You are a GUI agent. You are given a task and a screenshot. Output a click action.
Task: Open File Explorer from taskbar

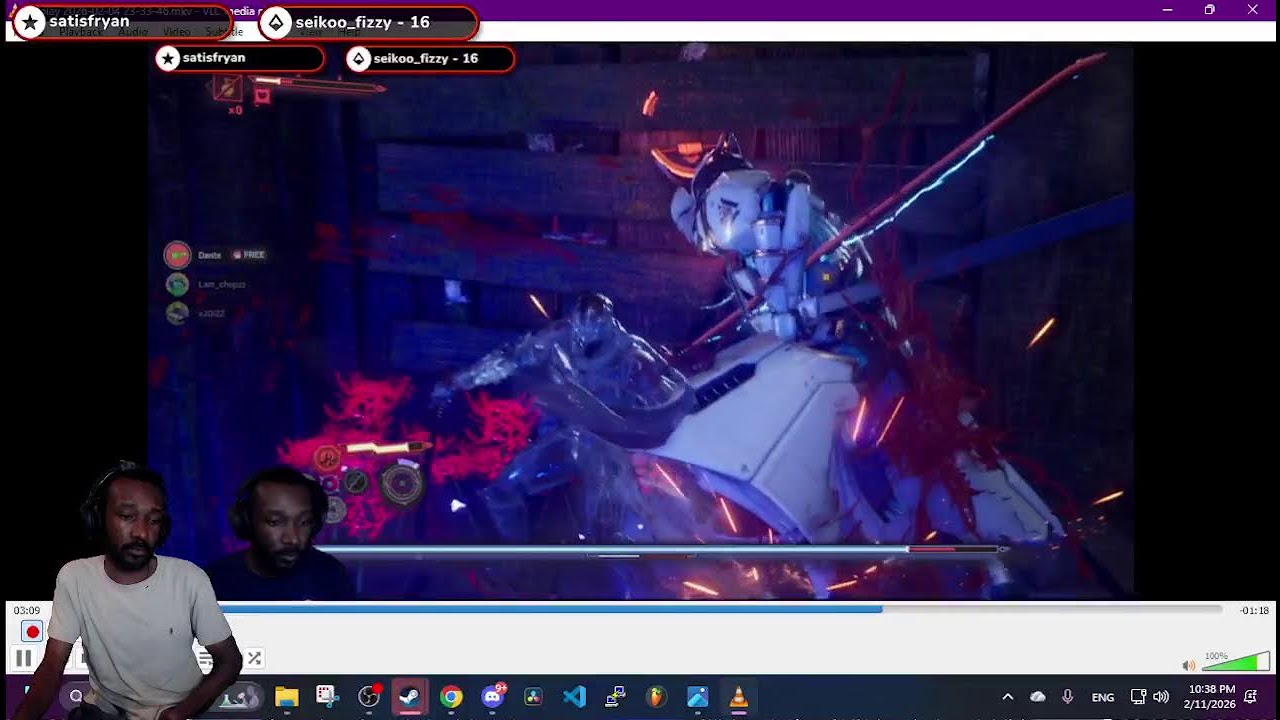(x=287, y=697)
